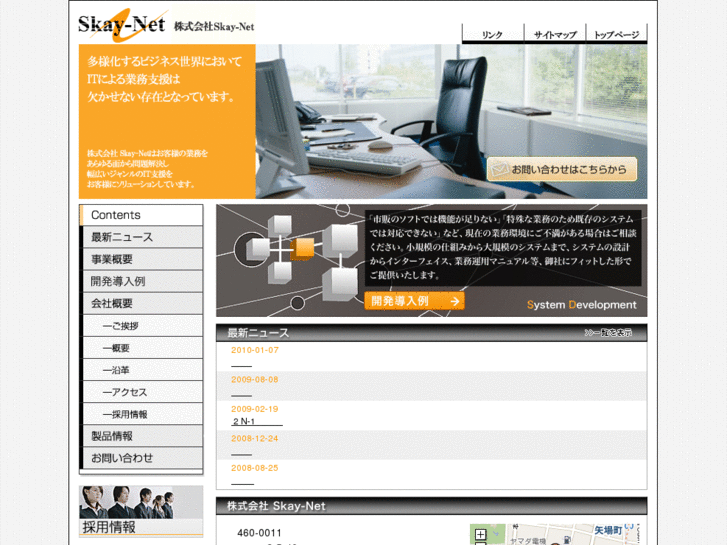Click the 一覧を表示 news link
727x545 pixels.
click(608, 333)
